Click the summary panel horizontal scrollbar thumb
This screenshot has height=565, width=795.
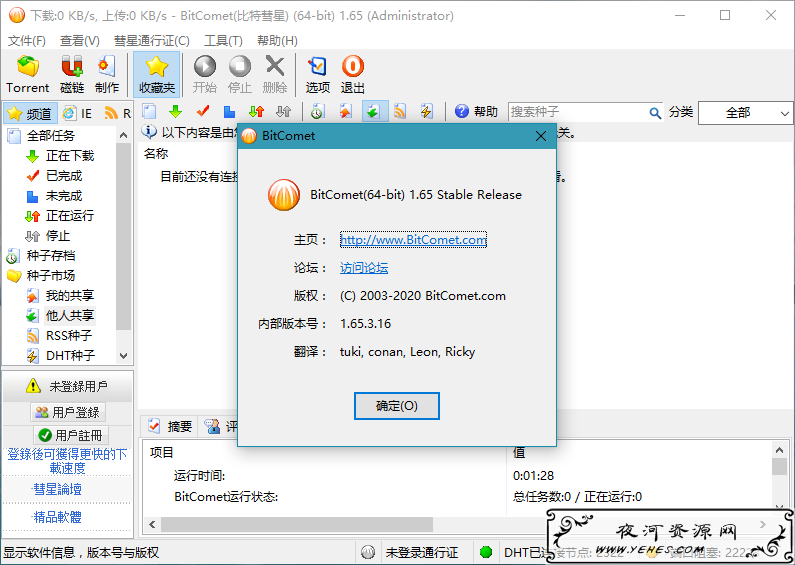point(297,524)
